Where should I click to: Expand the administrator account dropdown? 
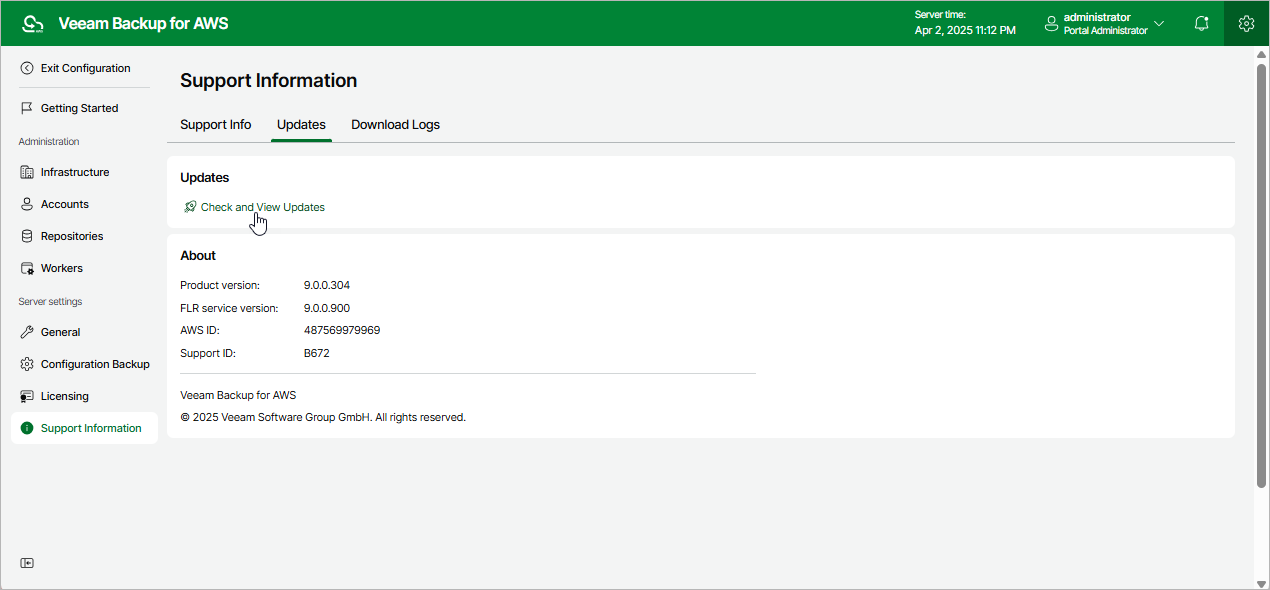(x=1159, y=23)
